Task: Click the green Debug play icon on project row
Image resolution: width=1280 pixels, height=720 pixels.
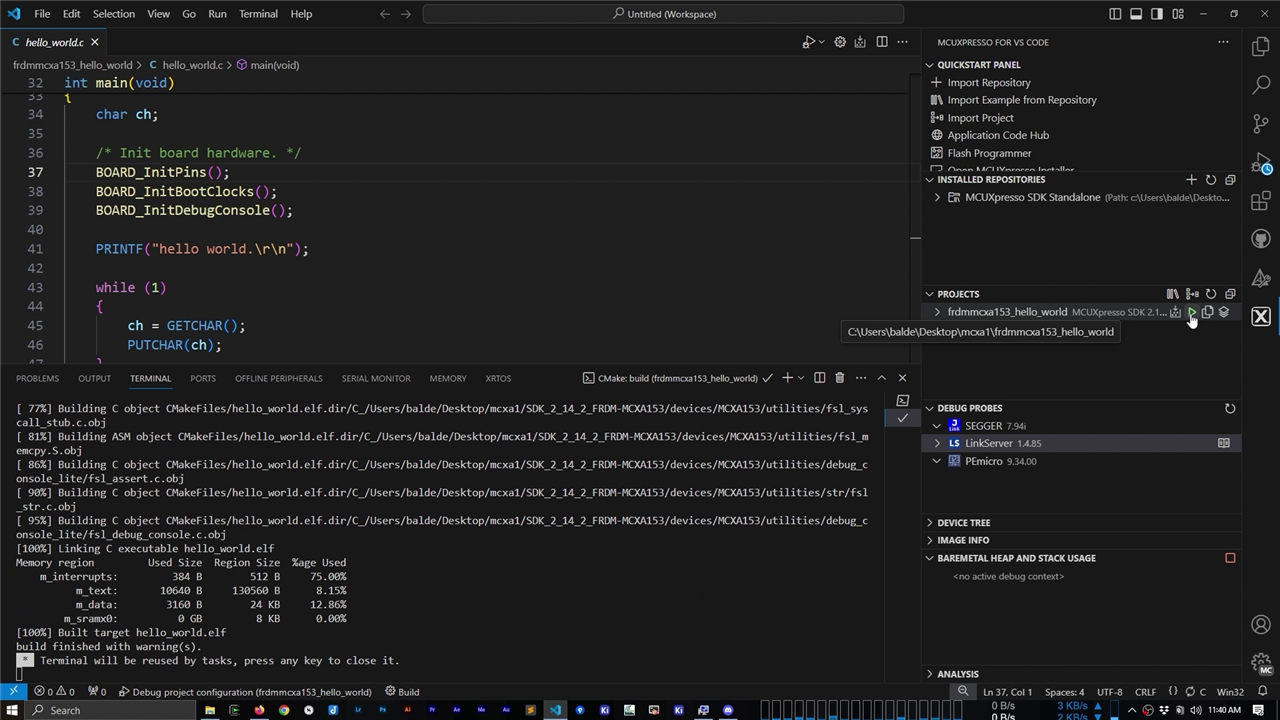Action: (x=1192, y=312)
